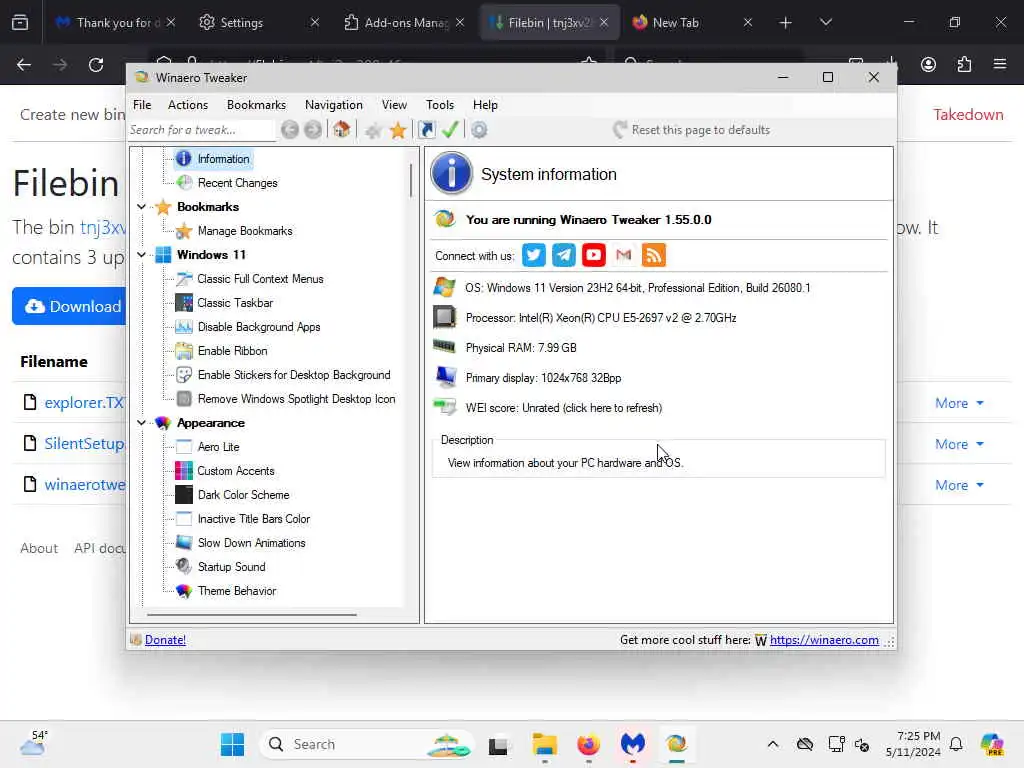Viewport: 1024px width, 768px height.
Task: Click Malwarebytes icon in taskbar
Action: tap(632, 744)
